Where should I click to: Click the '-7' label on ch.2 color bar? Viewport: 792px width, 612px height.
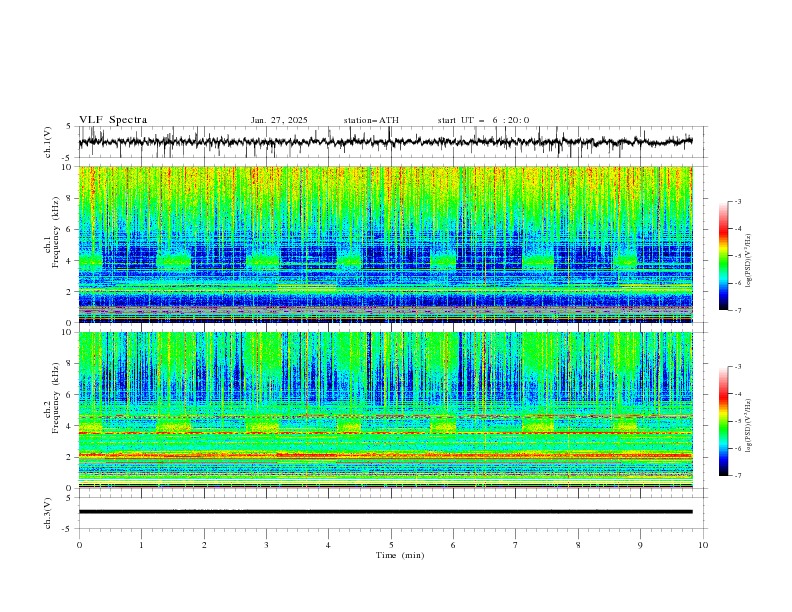(x=737, y=476)
